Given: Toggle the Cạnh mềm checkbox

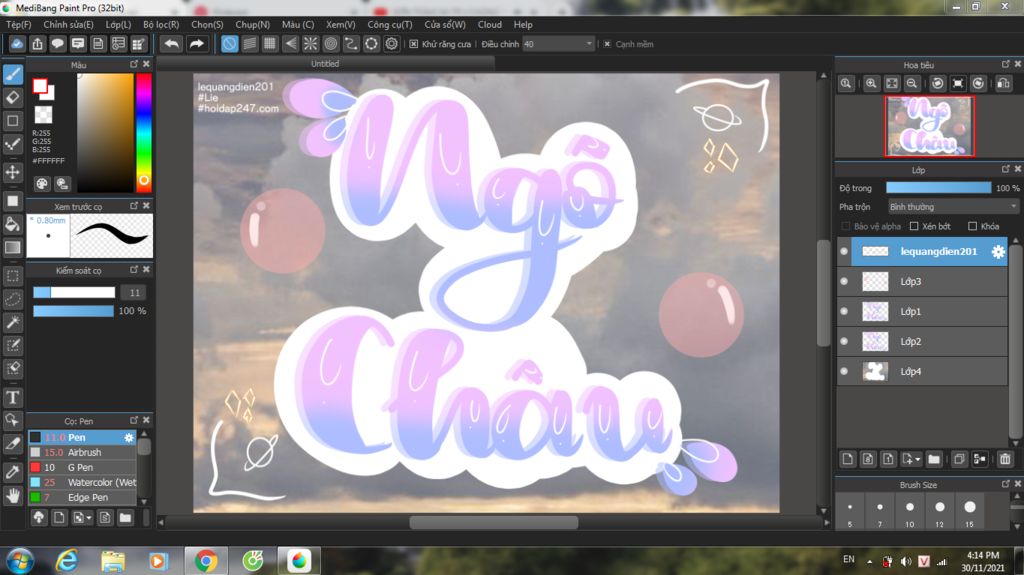Looking at the screenshot, I should click(x=607, y=44).
